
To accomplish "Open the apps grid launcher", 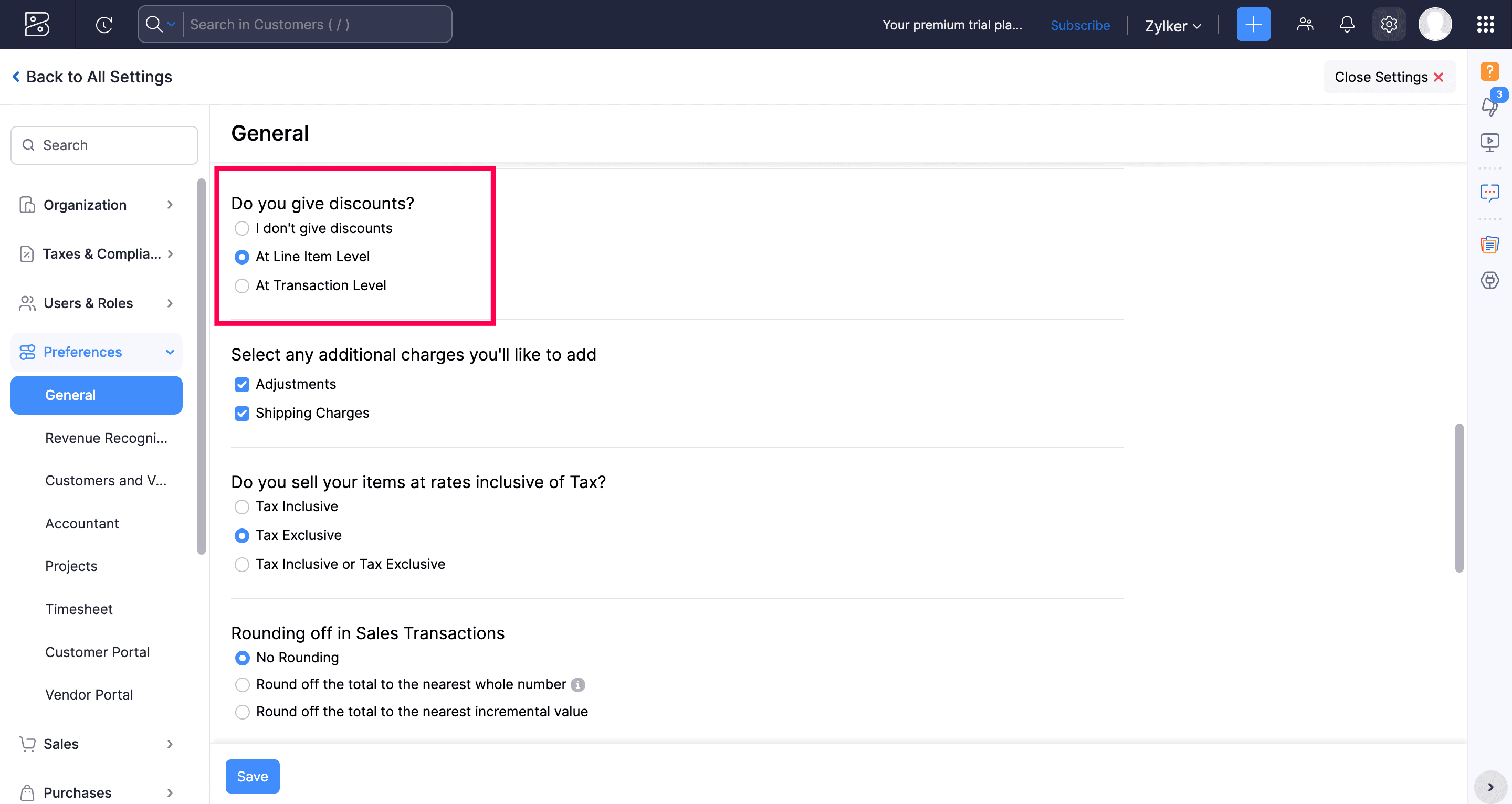I will pos(1485,25).
